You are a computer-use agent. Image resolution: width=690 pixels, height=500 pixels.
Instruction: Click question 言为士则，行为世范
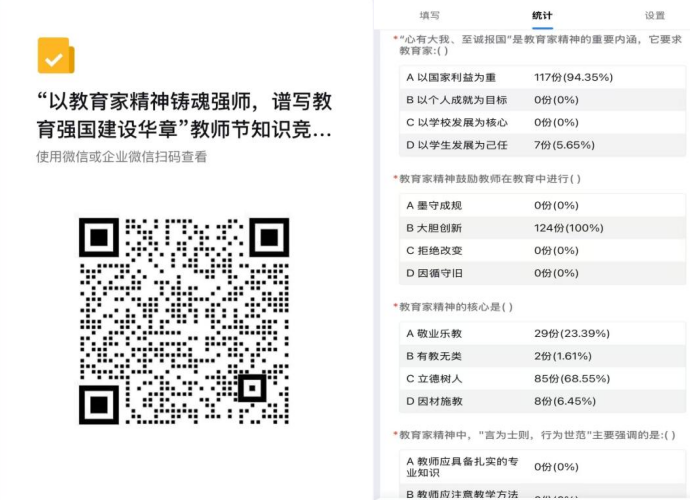coord(537,435)
